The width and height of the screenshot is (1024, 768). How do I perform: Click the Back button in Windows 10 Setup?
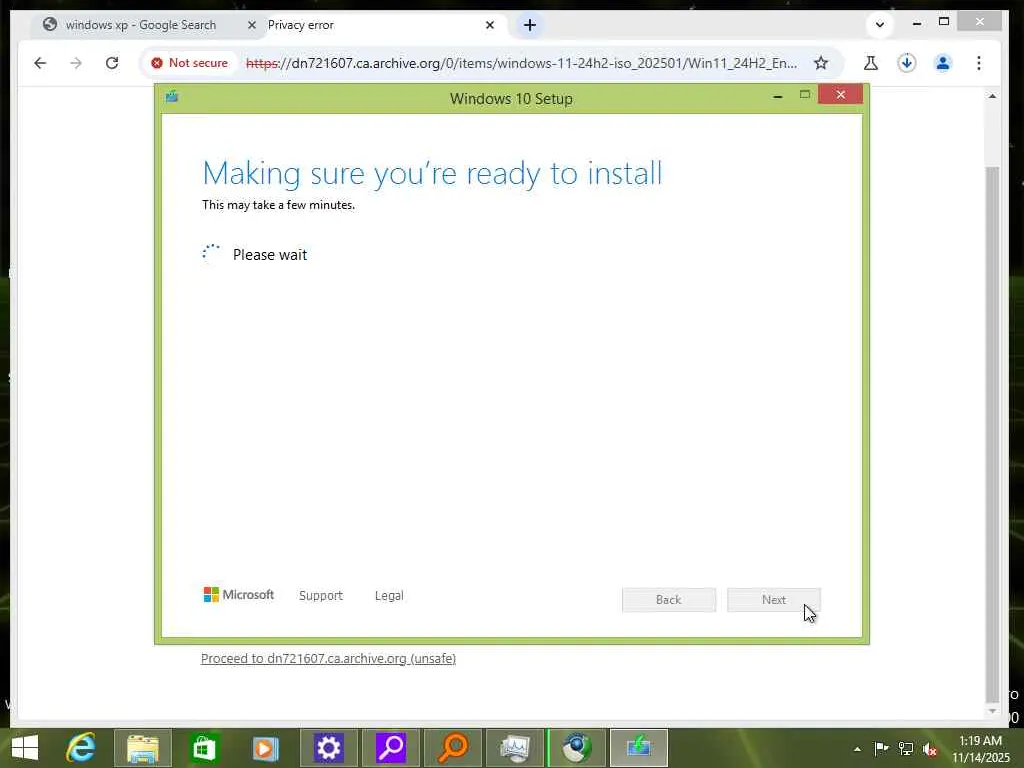click(669, 600)
